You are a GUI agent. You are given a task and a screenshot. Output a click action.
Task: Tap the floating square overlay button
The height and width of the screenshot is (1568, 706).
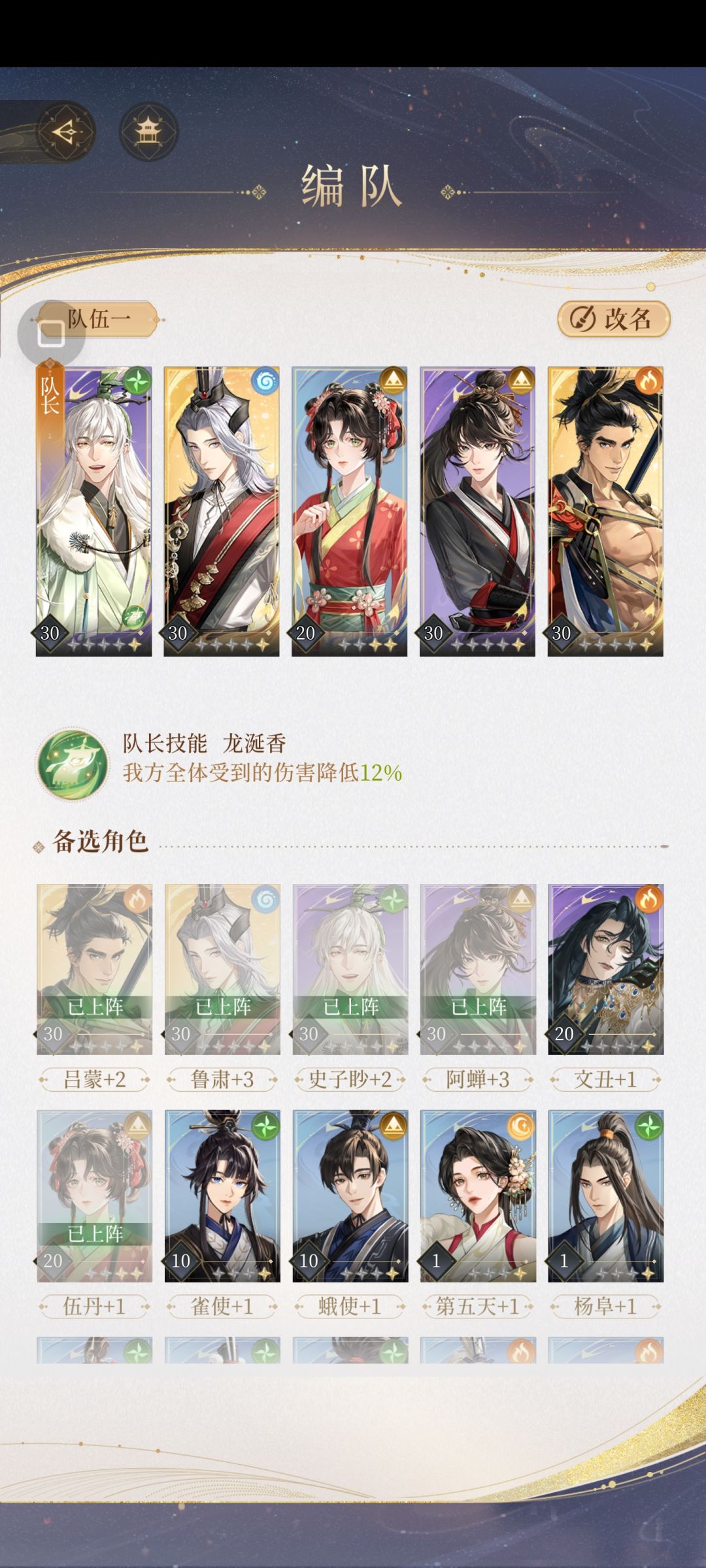coord(51,334)
